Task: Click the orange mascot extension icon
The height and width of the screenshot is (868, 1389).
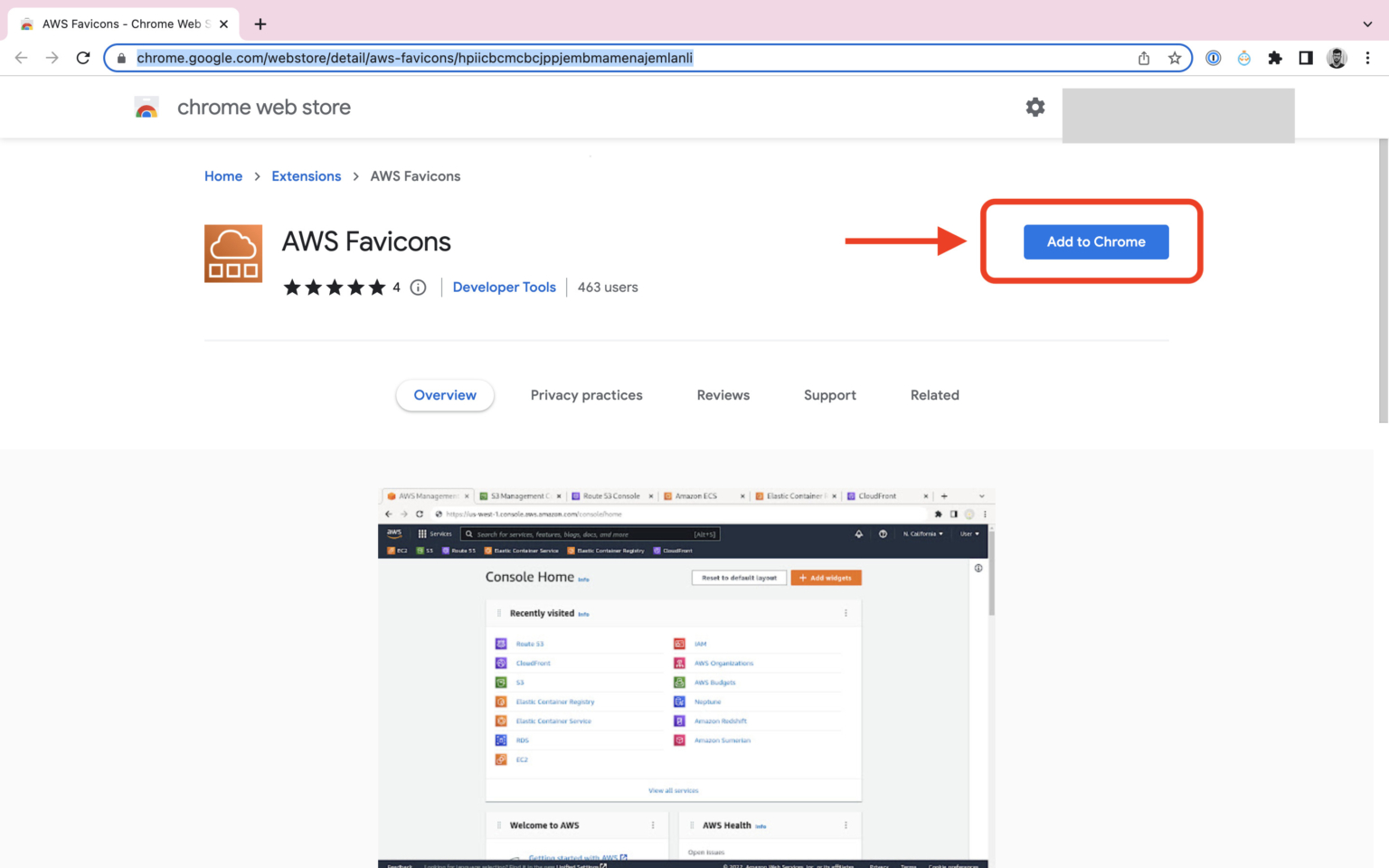Action: tap(1243, 57)
